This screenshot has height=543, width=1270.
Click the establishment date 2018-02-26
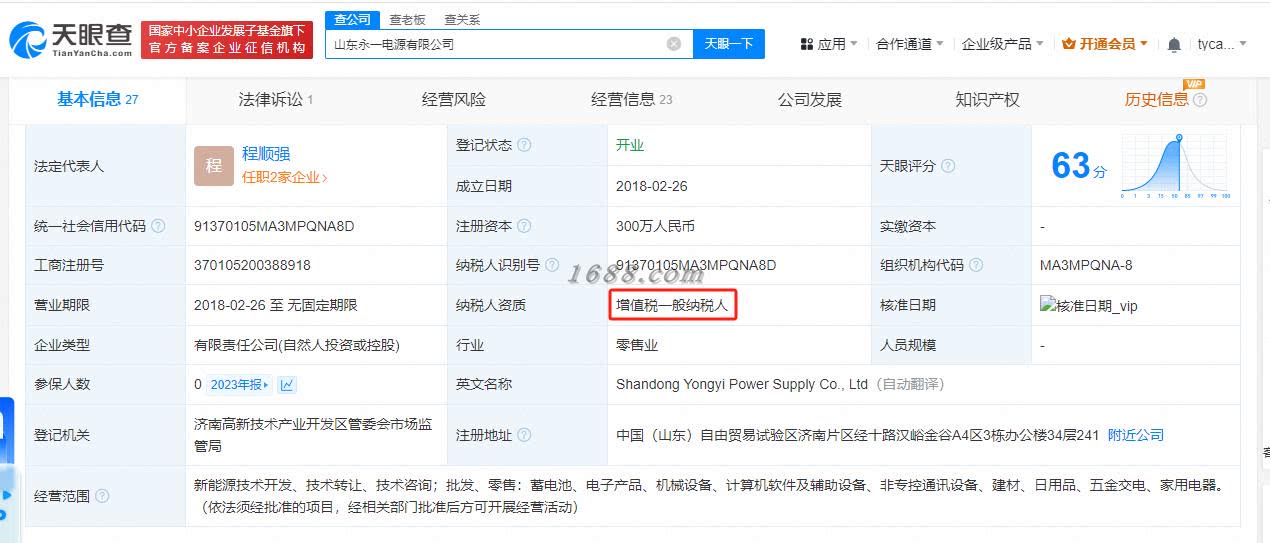[x=652, y=186]
